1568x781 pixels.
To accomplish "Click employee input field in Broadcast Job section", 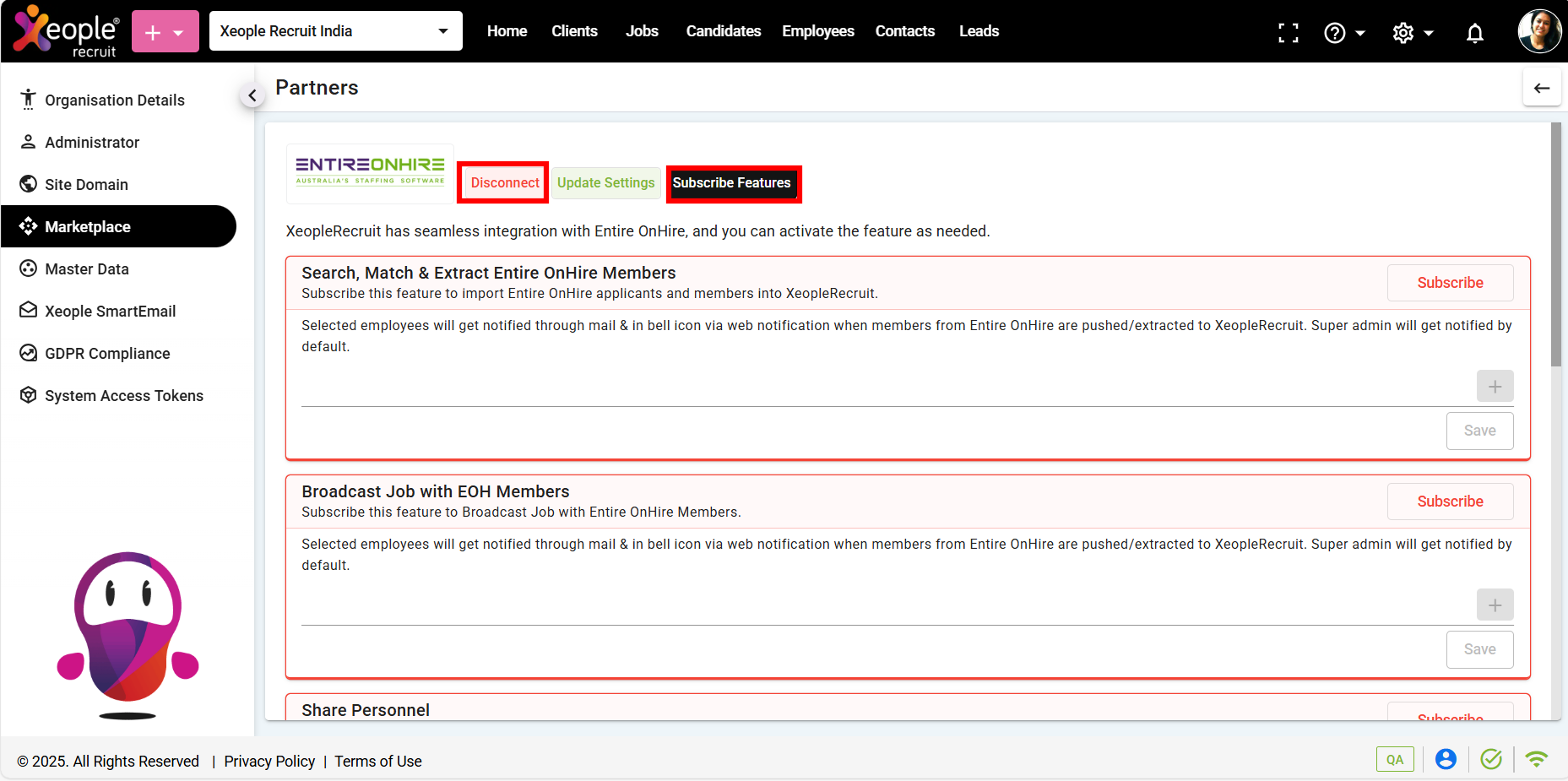I will click(x=887, y=607).
